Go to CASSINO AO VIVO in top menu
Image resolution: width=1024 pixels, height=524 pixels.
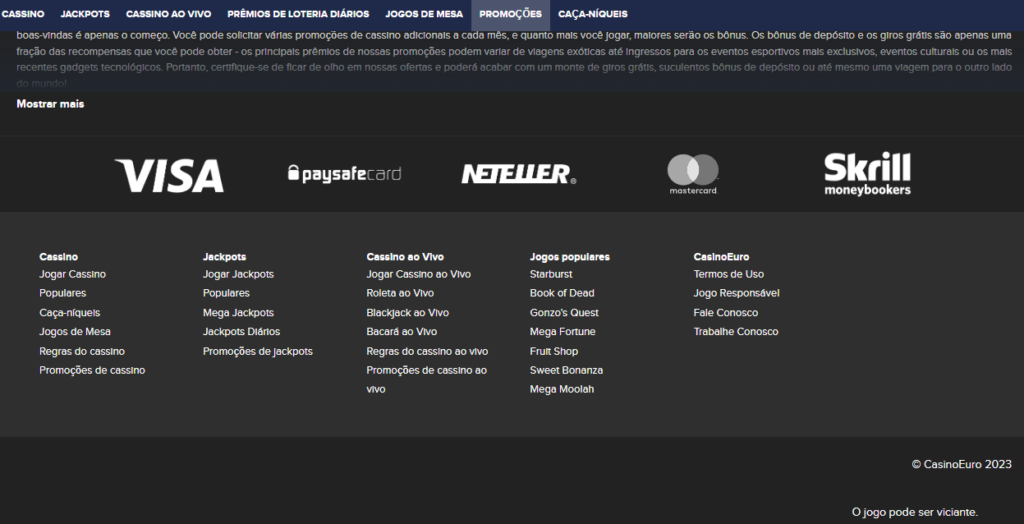(168, 14)
